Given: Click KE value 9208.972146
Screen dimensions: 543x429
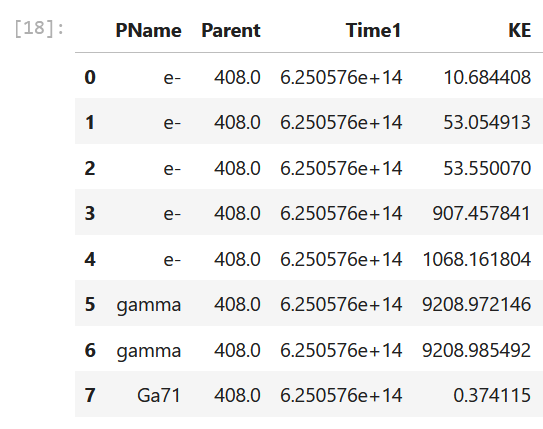Looking at the screenshot, I should tap(477, 304).
